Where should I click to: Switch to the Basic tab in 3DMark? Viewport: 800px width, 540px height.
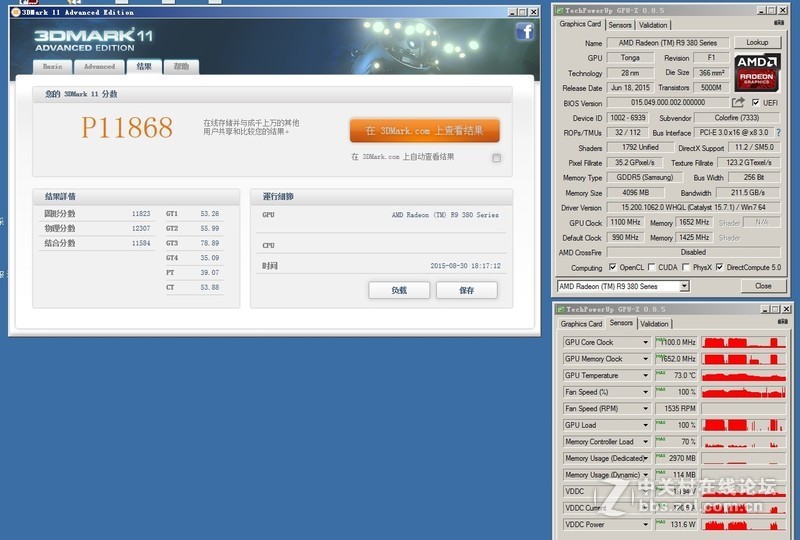[x=53, y=67]
